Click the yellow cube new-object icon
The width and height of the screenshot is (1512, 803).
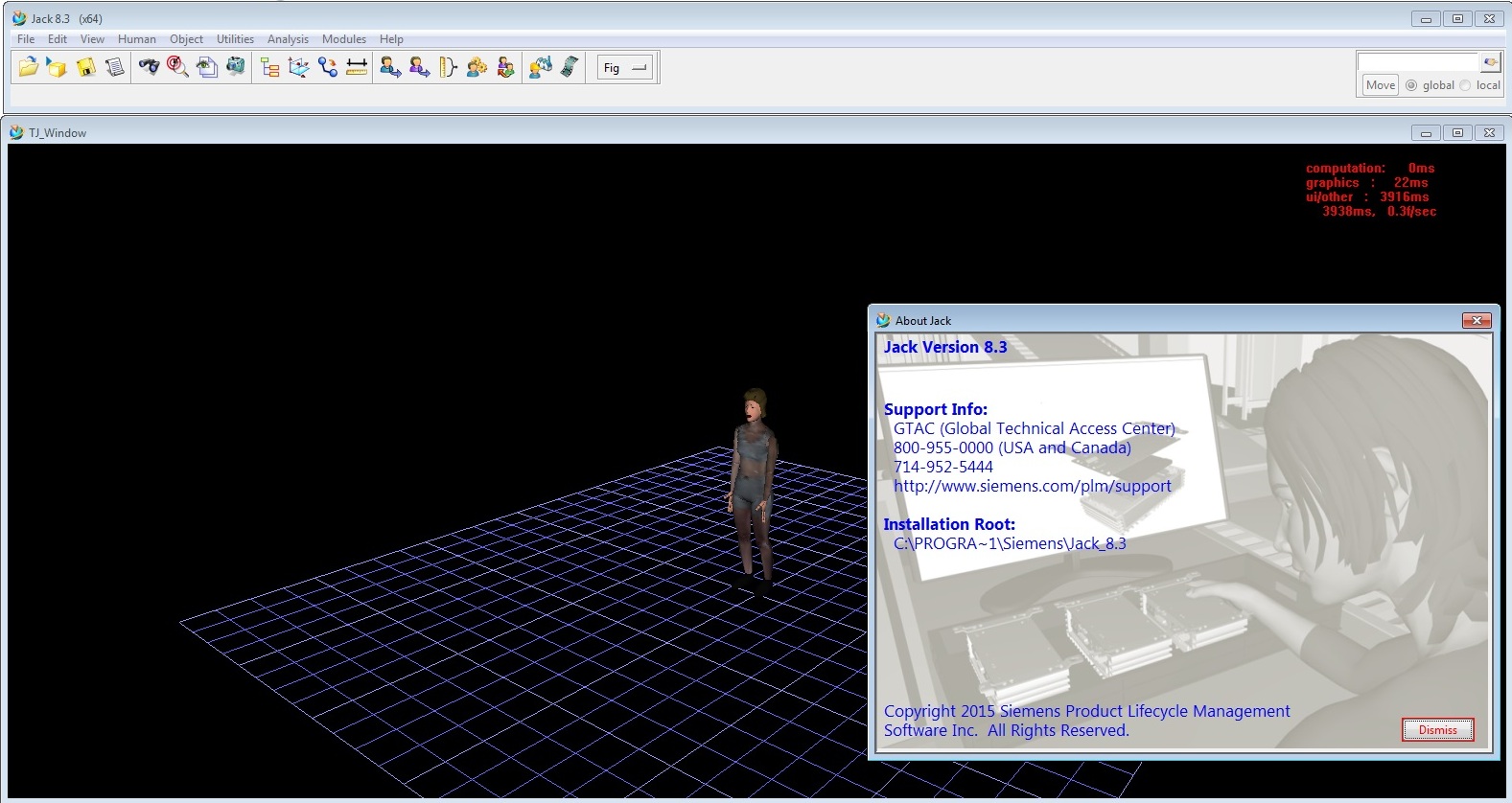click(x=58, y=67)
